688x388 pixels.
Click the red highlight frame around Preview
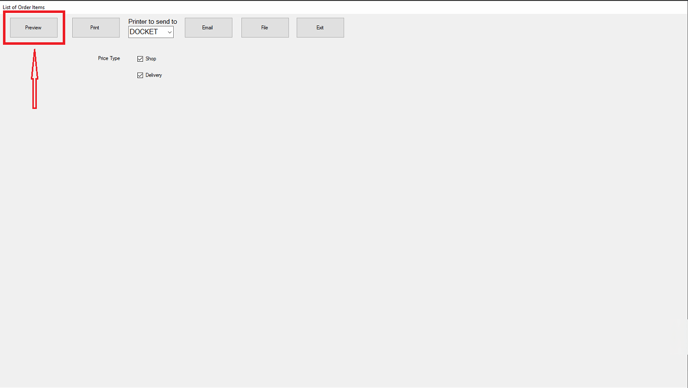[x=34, y=12]
